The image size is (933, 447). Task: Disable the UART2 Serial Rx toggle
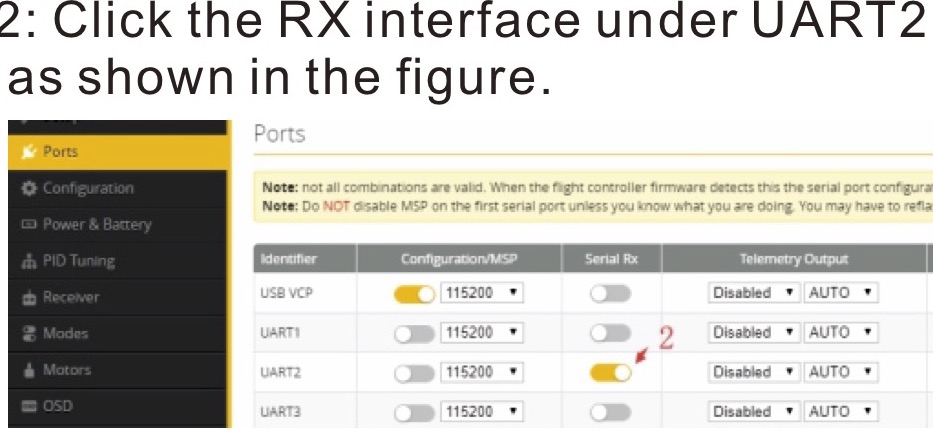pyautogui.click(x=610, y=373)
